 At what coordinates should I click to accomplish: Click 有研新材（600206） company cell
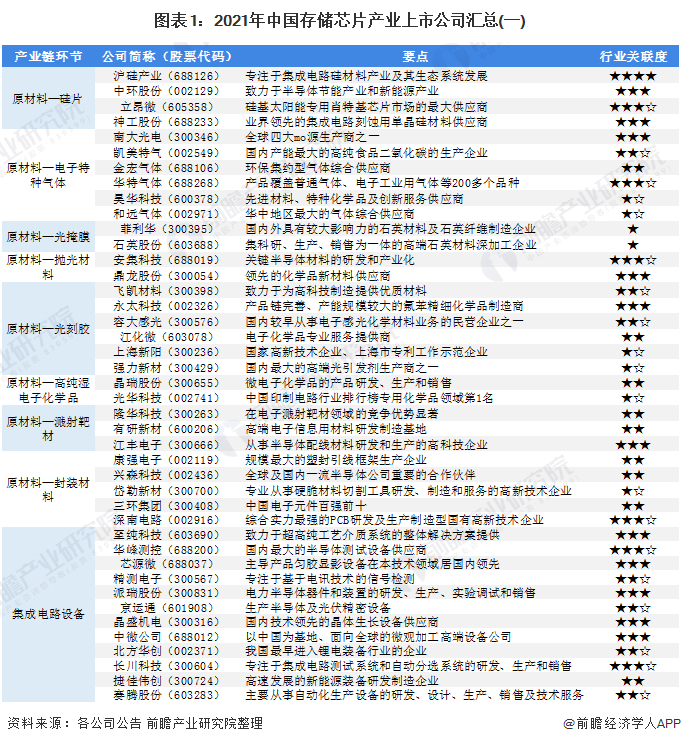click(x=167, y=429)
